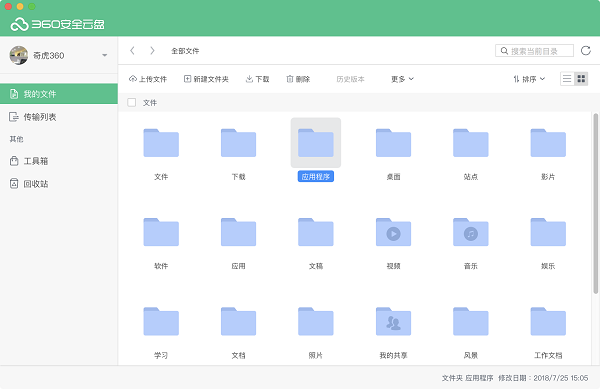Expand the 奇虎360 account dropdown
Screen dimensions: 600x389
pyautogui.click(x=104, y=55)
